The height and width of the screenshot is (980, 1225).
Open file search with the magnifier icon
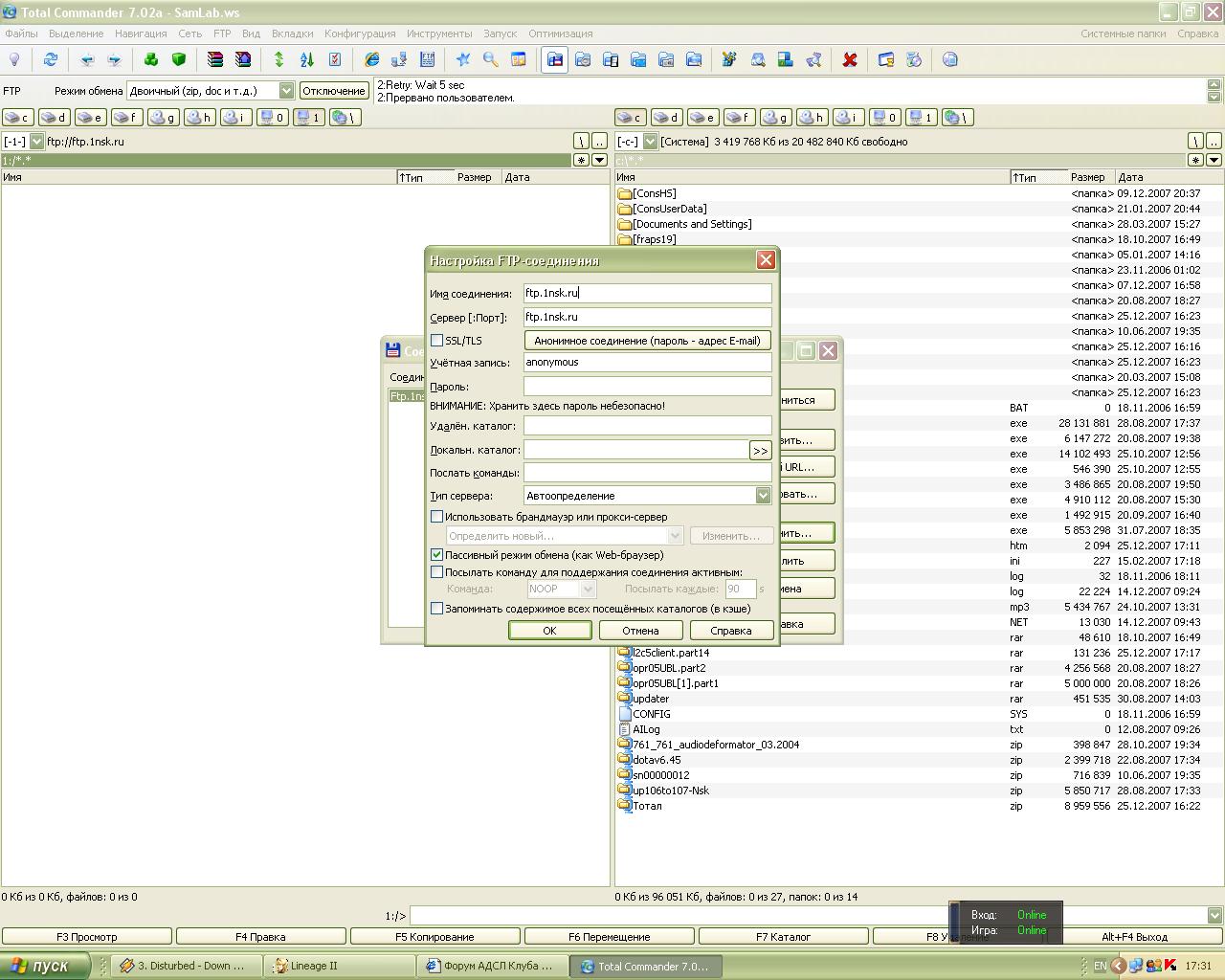pos(491,59)
